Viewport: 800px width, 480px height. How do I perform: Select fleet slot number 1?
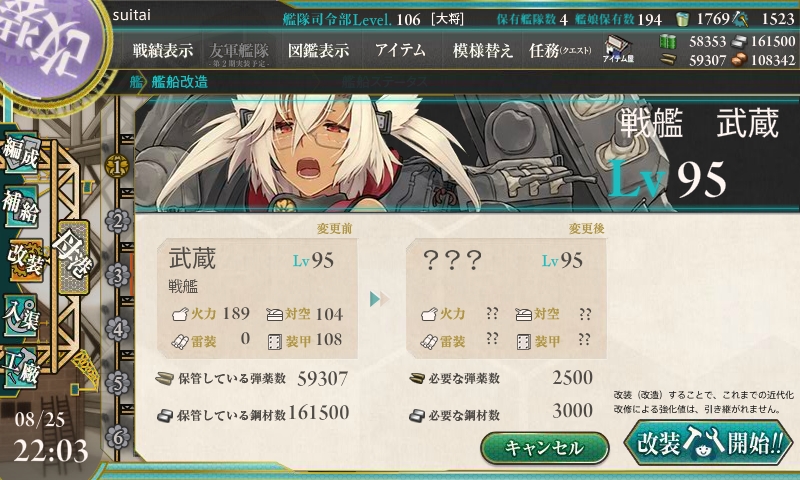coord(117,166)
